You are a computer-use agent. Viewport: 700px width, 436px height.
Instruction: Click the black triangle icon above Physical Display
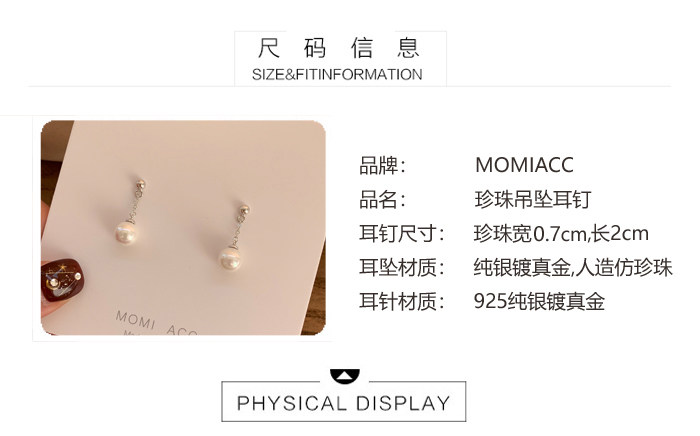coord(344,376)
